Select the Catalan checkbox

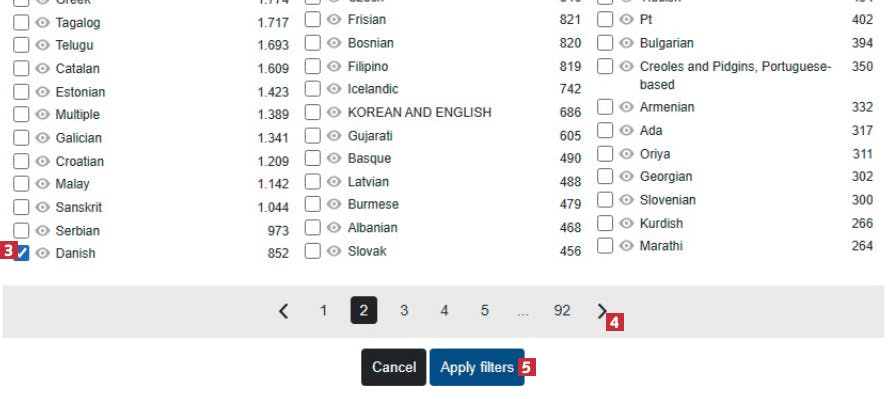21,68
